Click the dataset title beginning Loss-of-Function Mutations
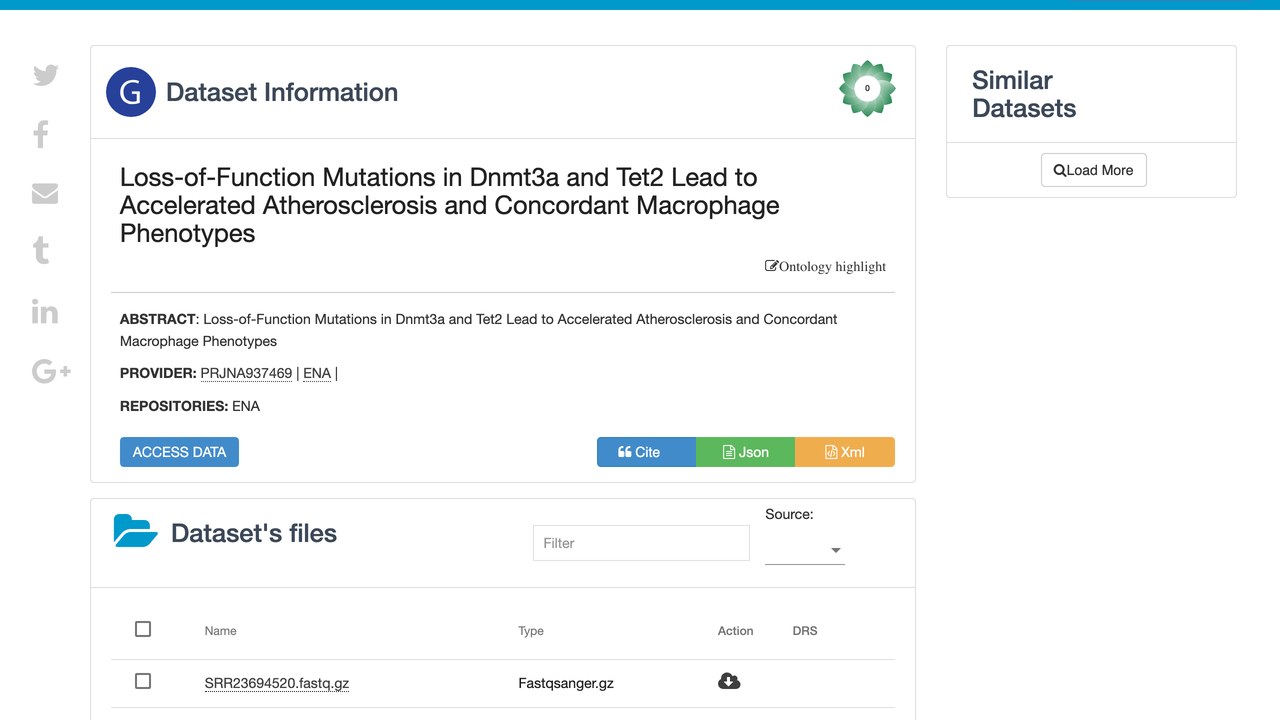This screenshot has height=720, width=1280. [x=450, y=205]
